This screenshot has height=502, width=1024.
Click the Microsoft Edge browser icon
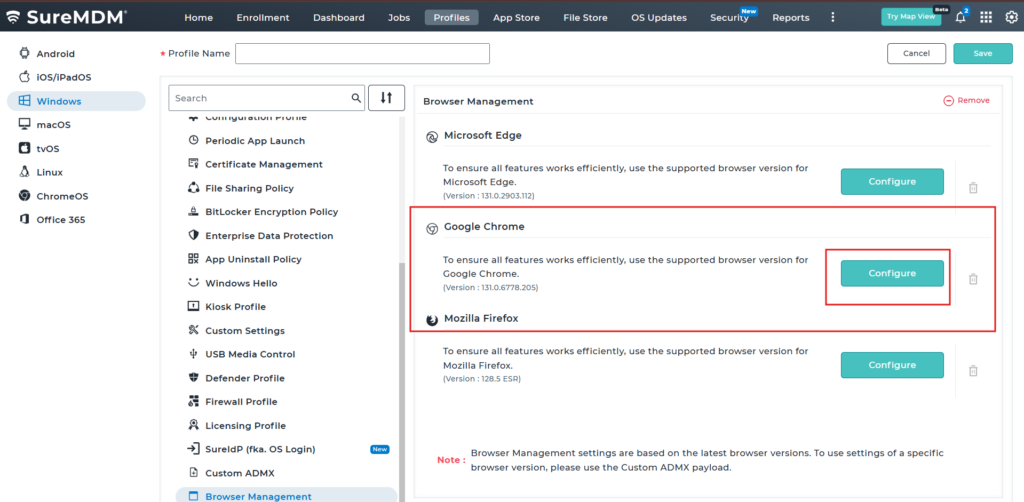tap(432, 136)
